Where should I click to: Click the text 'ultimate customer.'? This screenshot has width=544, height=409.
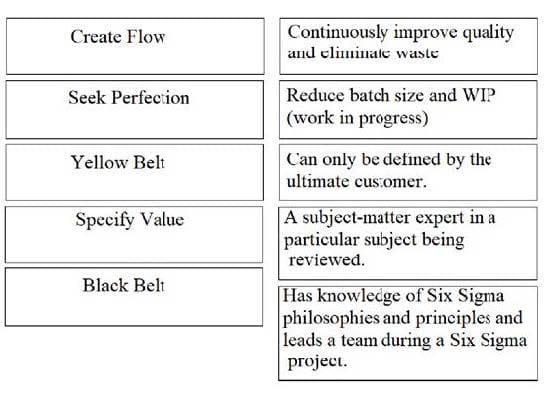[x=356, y=181]
